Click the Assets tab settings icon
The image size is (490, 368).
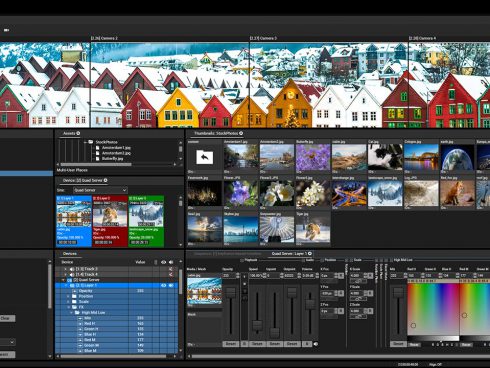78,133
